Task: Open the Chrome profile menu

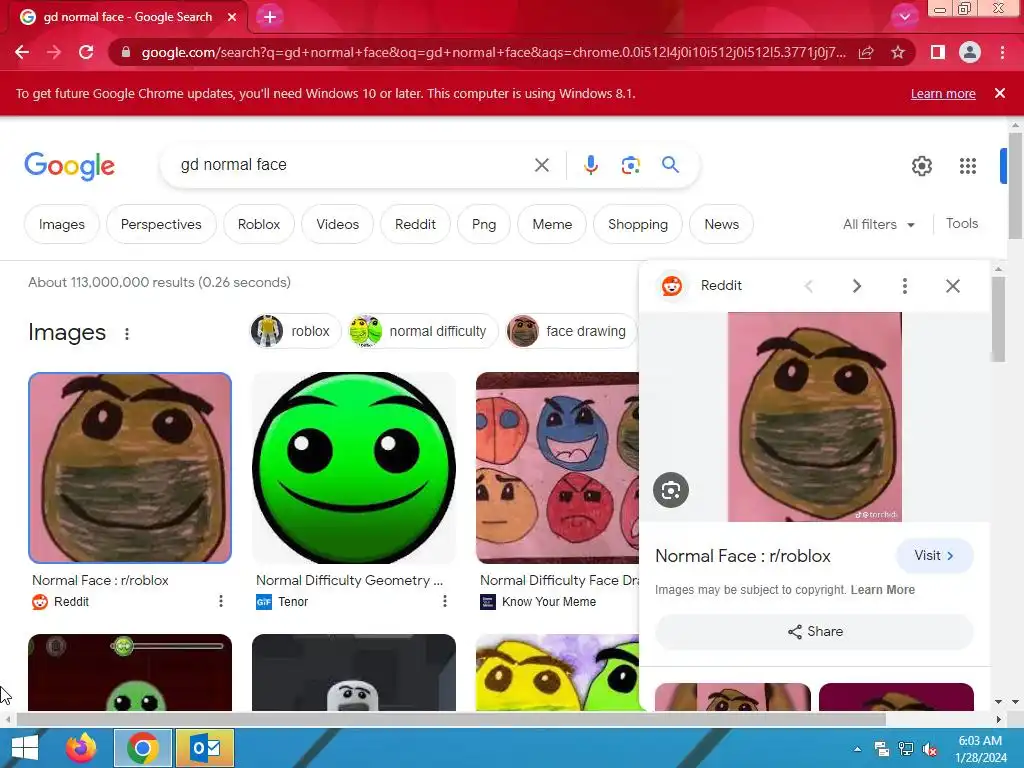Action: tap(970, 52)
